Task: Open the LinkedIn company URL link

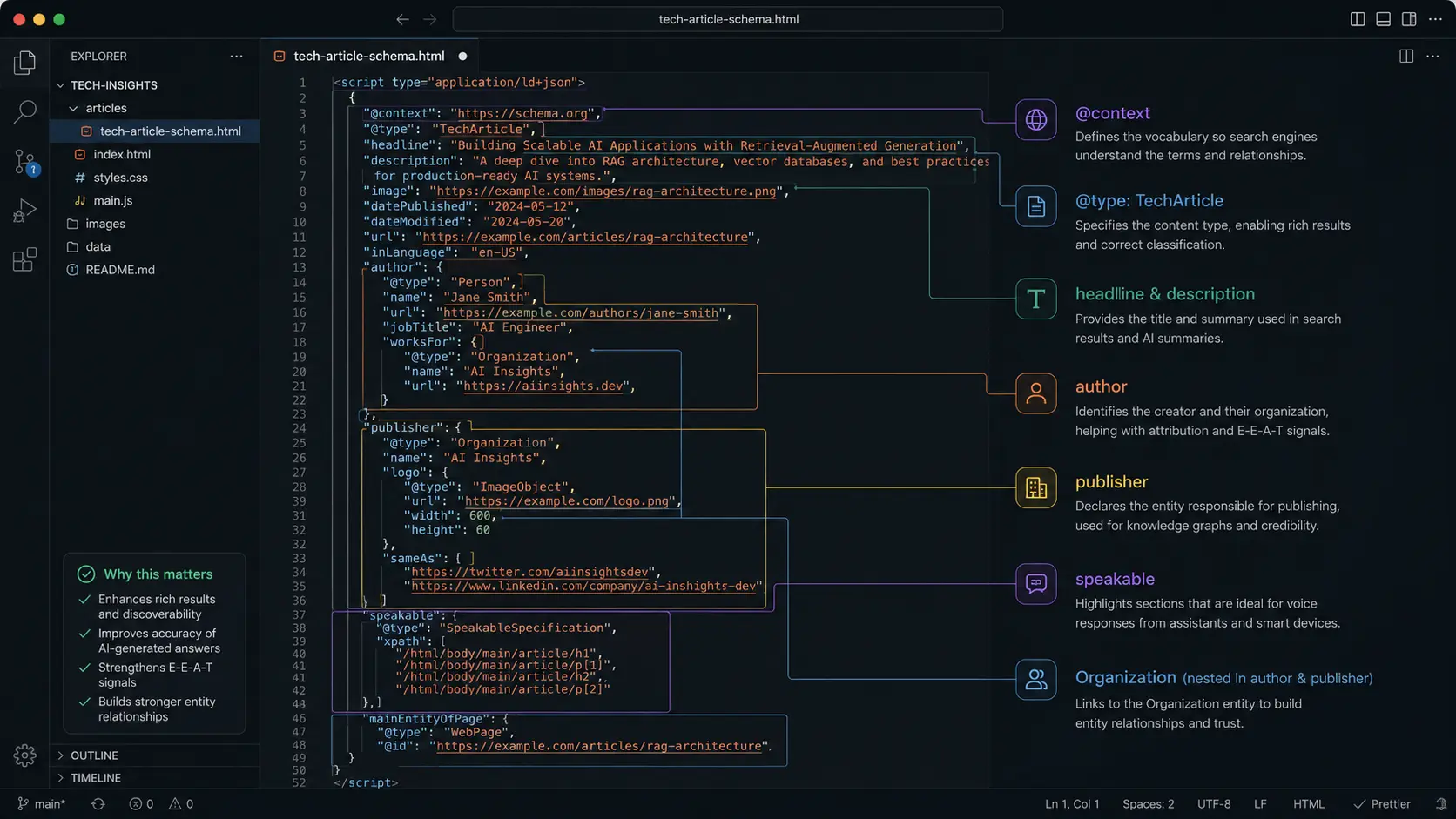Action: tap(583, 586)
